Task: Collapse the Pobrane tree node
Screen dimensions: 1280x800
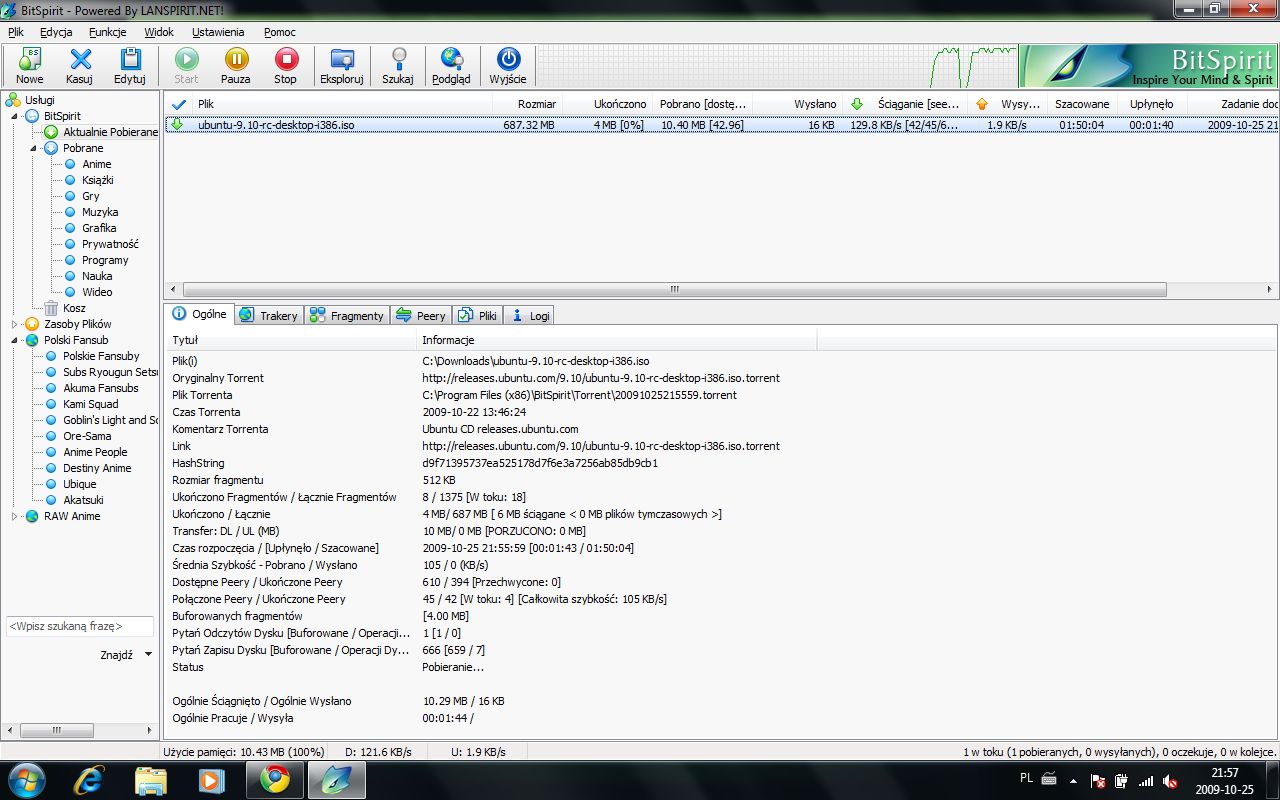Action: [34, 148]
